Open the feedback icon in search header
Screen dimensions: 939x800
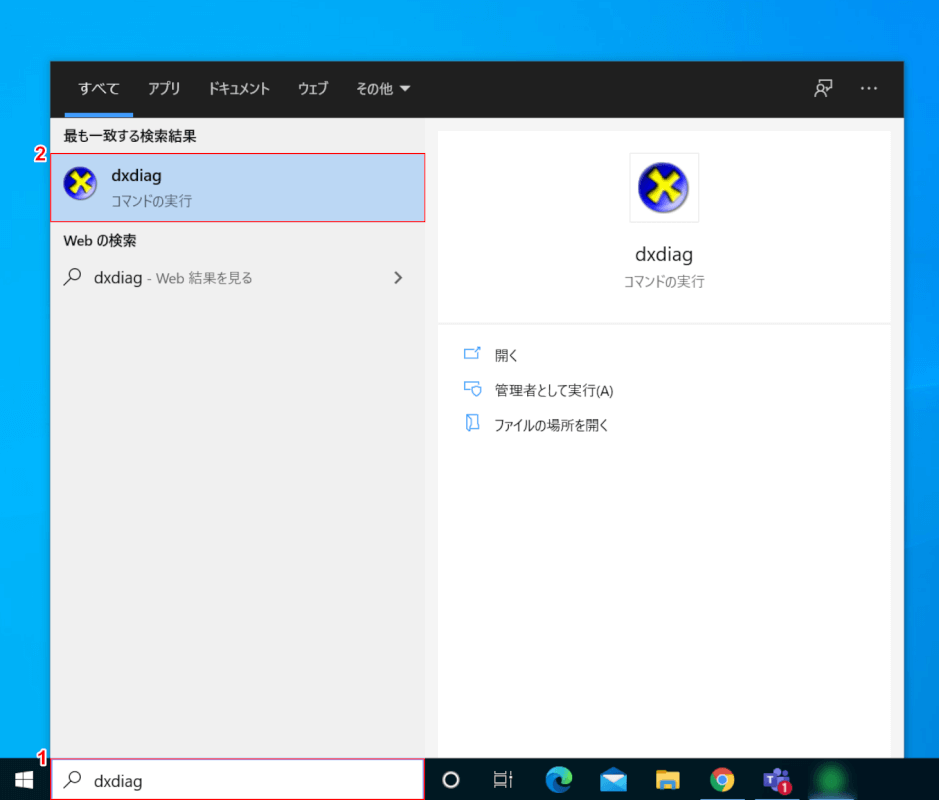pos(823,89)
